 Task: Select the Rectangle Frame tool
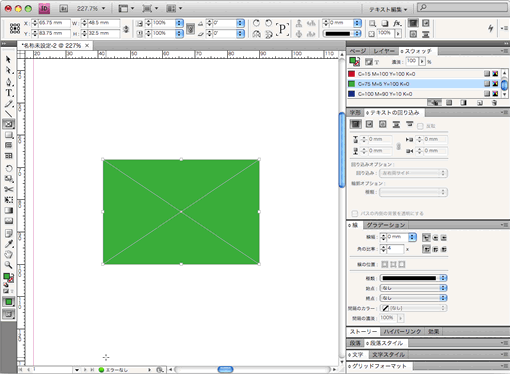[8, 124]
